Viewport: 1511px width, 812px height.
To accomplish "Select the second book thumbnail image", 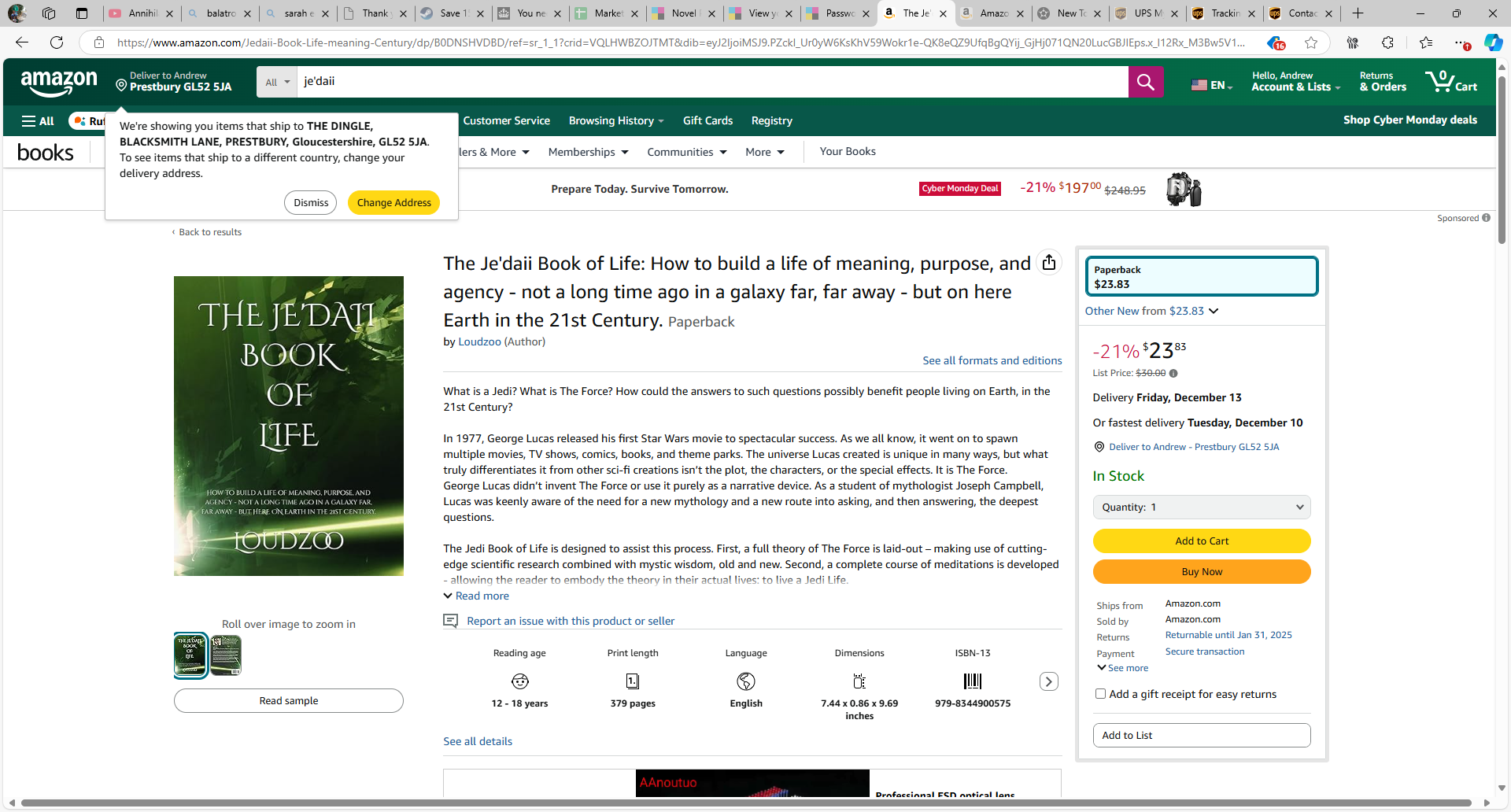I will (x=226, y=655).
